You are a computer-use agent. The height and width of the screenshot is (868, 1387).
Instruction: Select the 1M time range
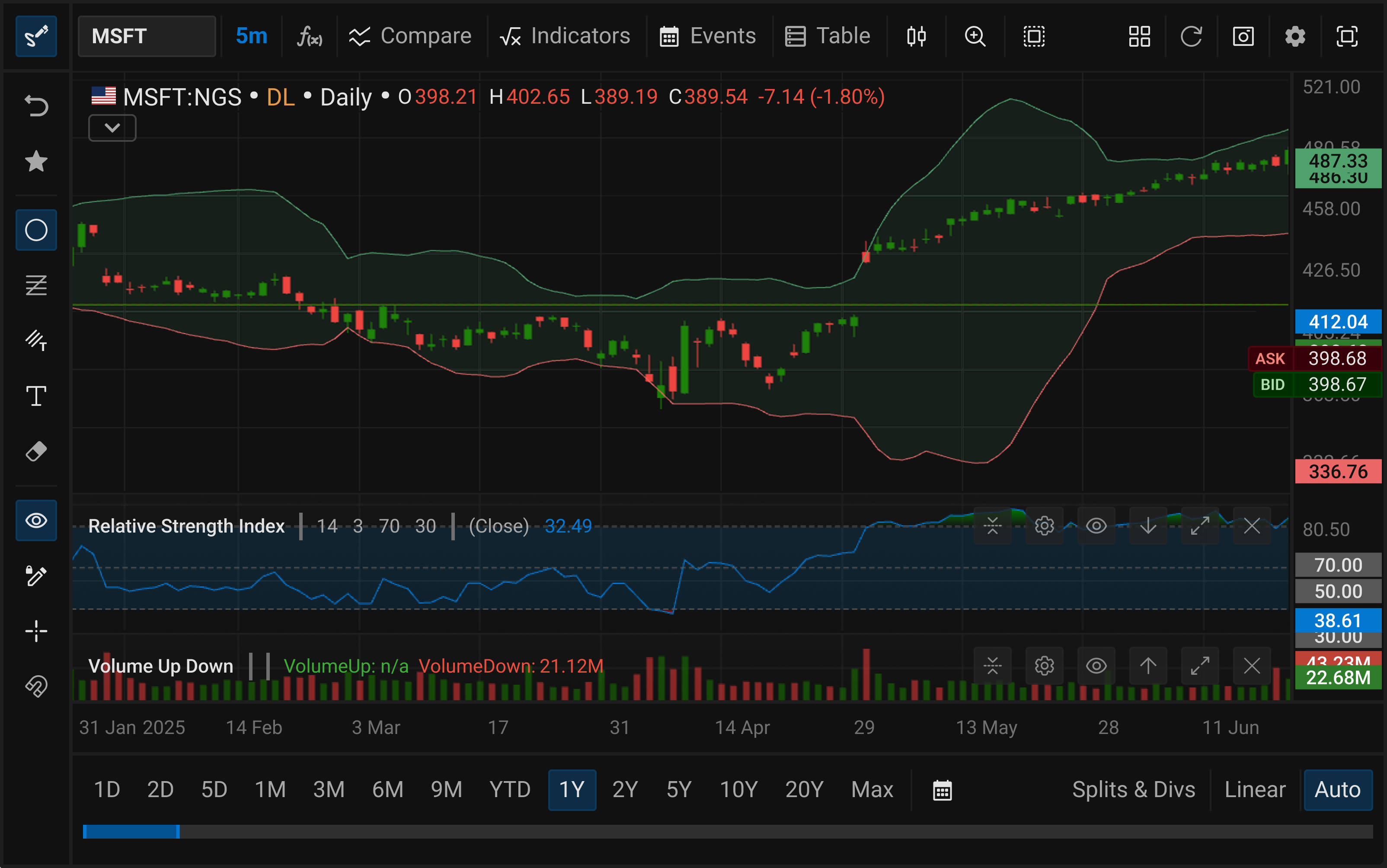pos(270,790)
